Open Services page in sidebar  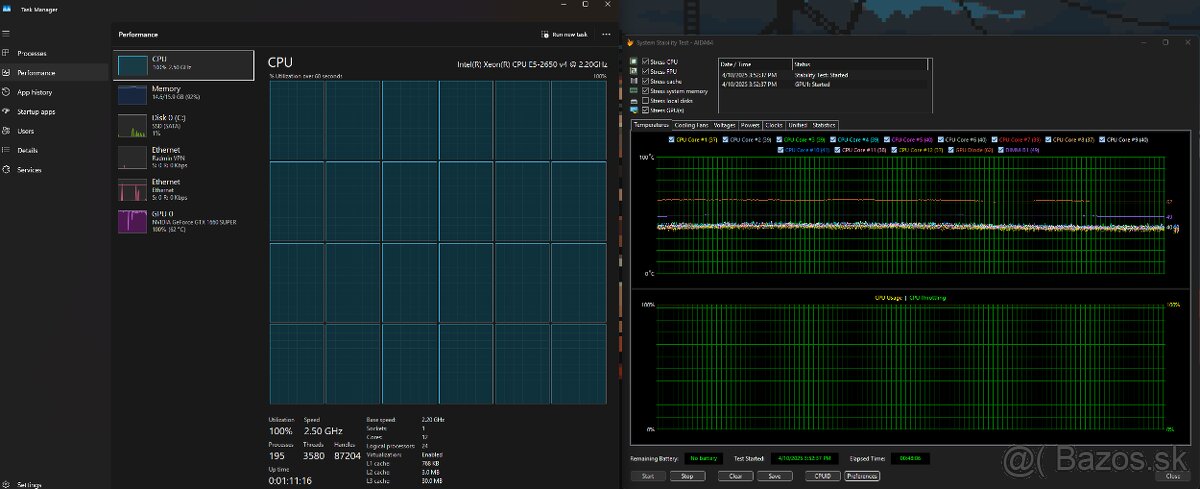coord(29,170)
